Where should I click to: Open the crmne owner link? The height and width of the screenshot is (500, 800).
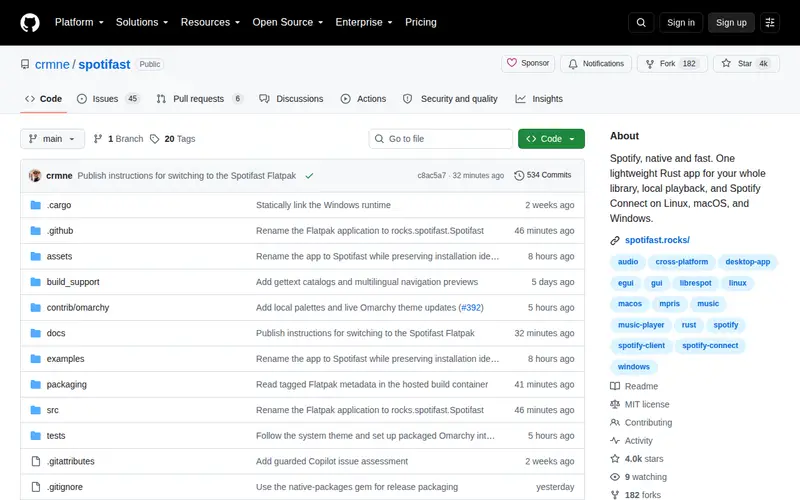point(52,64)
